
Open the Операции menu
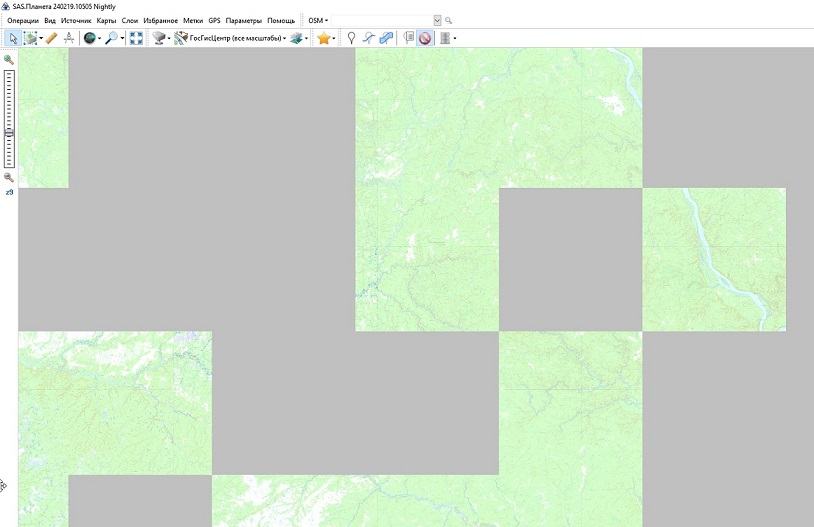tap(23, 20)
